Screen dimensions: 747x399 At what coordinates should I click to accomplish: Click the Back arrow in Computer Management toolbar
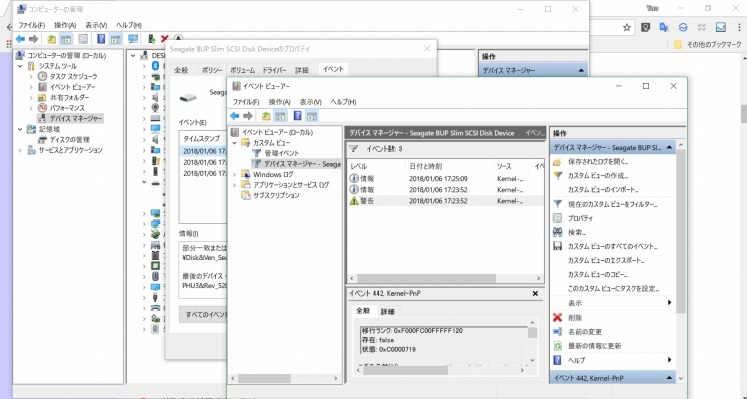click(x=20, y=39)
